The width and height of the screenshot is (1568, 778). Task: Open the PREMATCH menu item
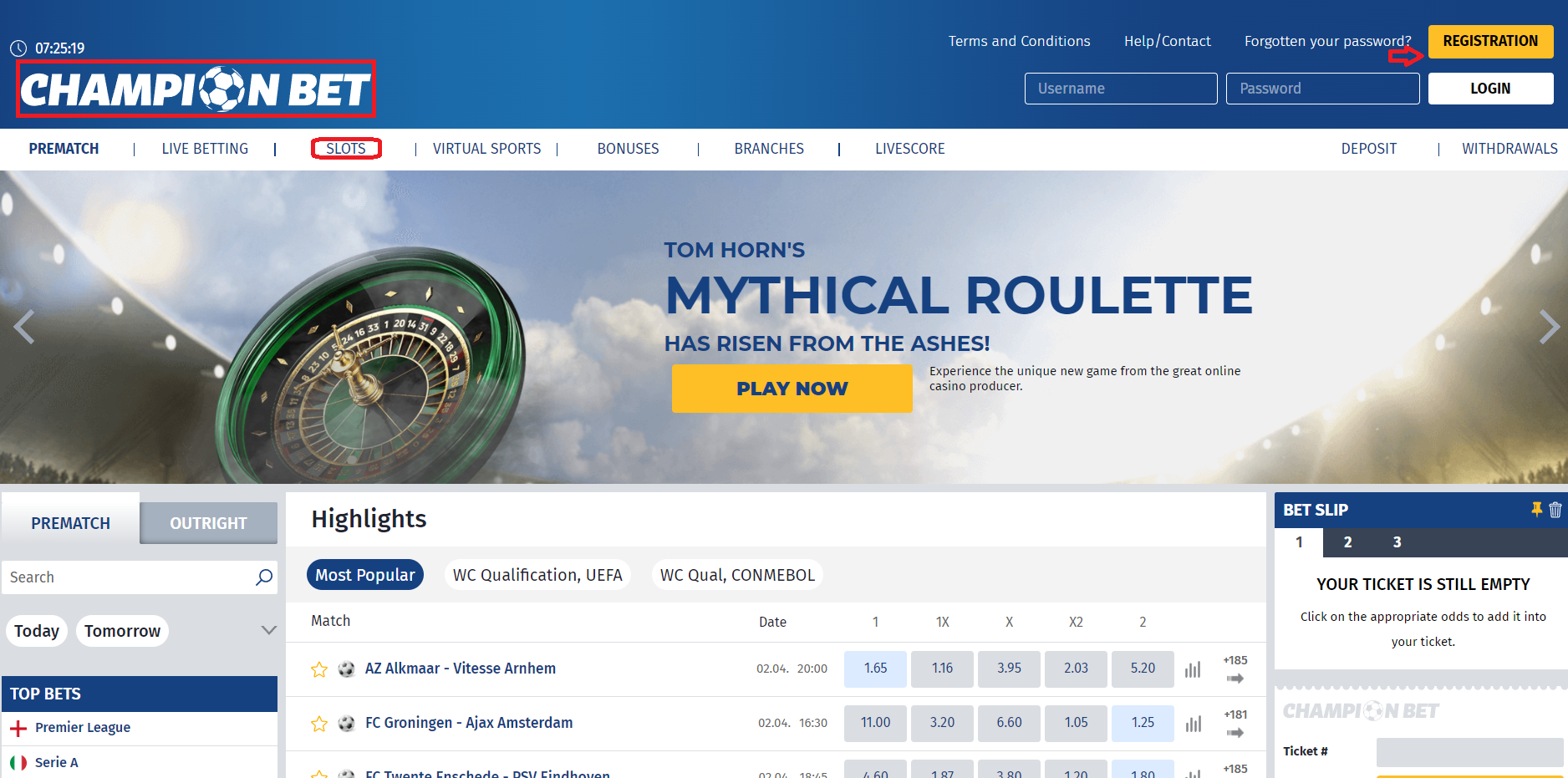click(x=64, y=149)
